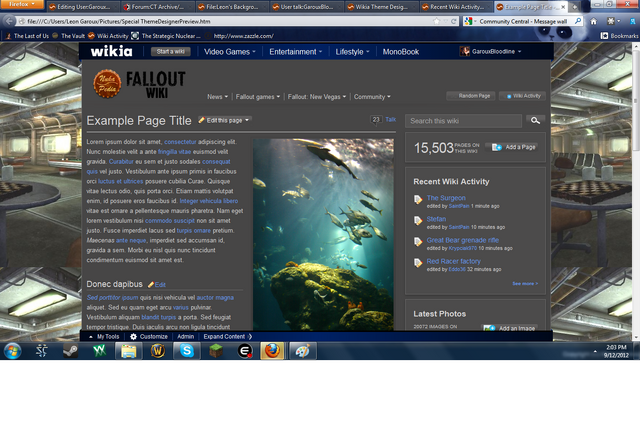The width and height of the screenshot is (640, 422).
Task: Open the GarouxBloodline user menu
Action: click(x=491, y=51)
